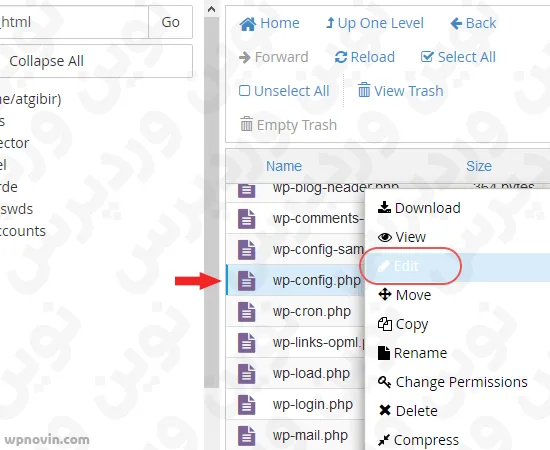Select the wp-comments- file name
Screen dimensions: 550x450
click(x=318, y=219)
